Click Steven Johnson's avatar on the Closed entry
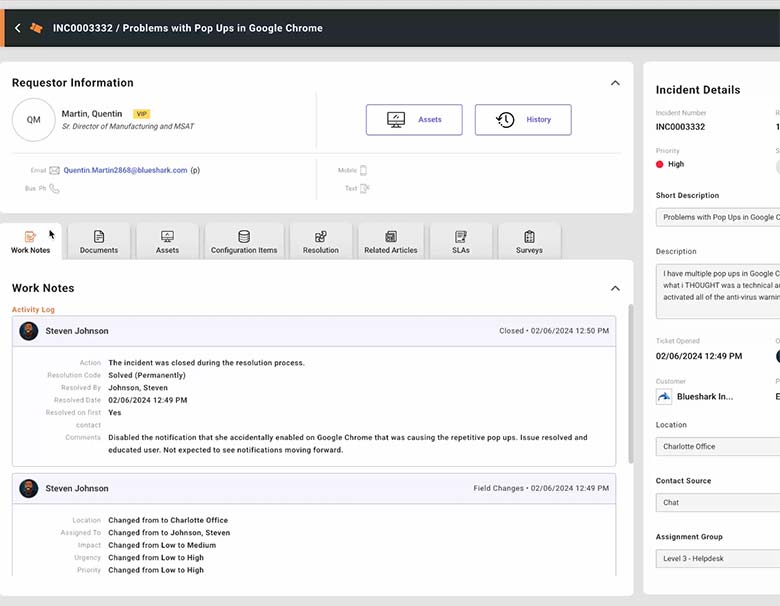Screen dimensions: 780x606 click(x=29, y=331)
